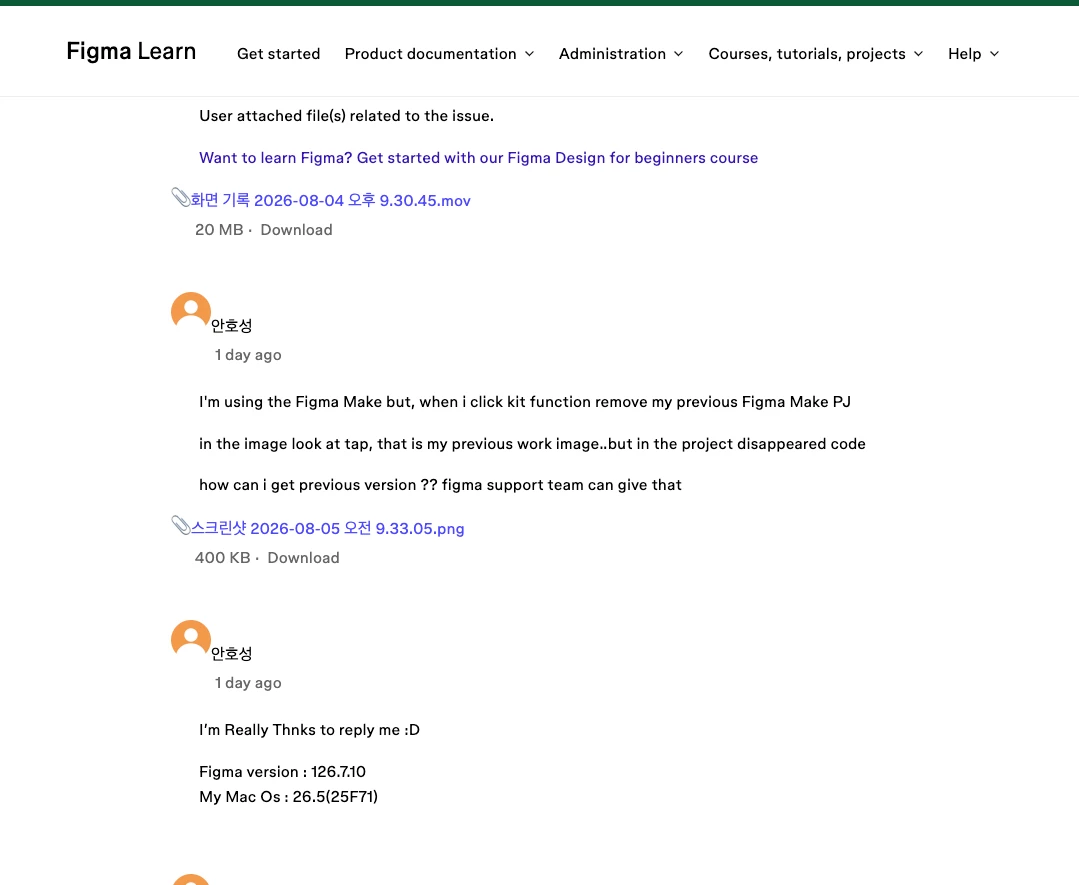
Task: Open the Figma Learn home logo
Action: point(131,52)
